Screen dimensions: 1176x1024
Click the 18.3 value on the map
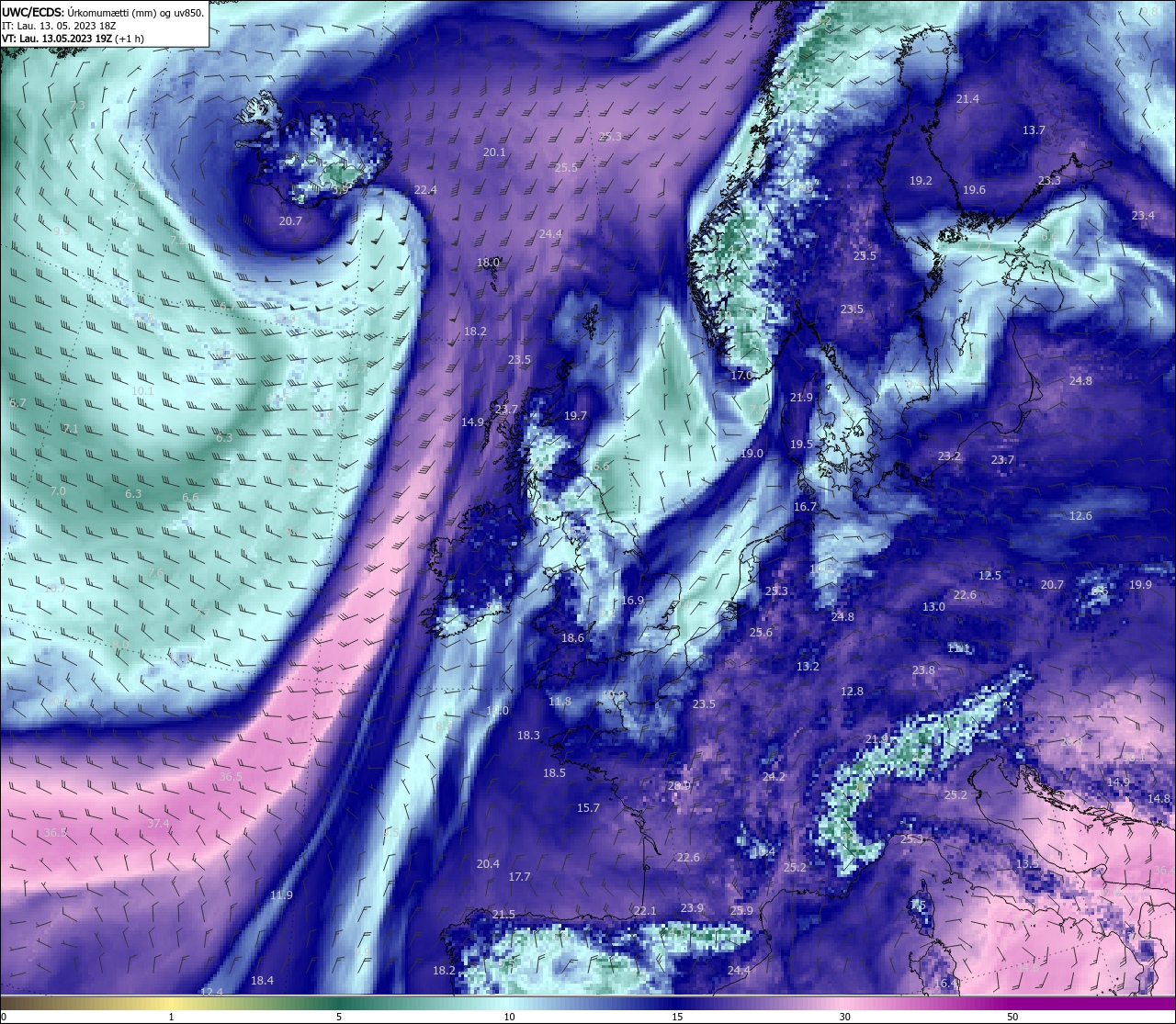click(528, 736)
